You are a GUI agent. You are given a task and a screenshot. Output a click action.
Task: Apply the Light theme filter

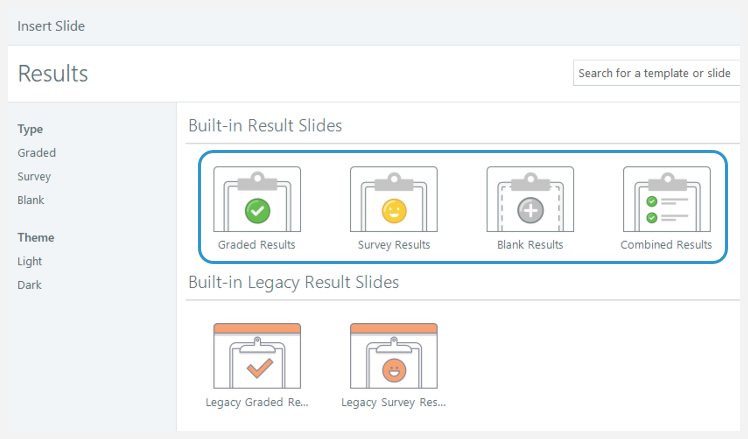(x=30, y=261)
